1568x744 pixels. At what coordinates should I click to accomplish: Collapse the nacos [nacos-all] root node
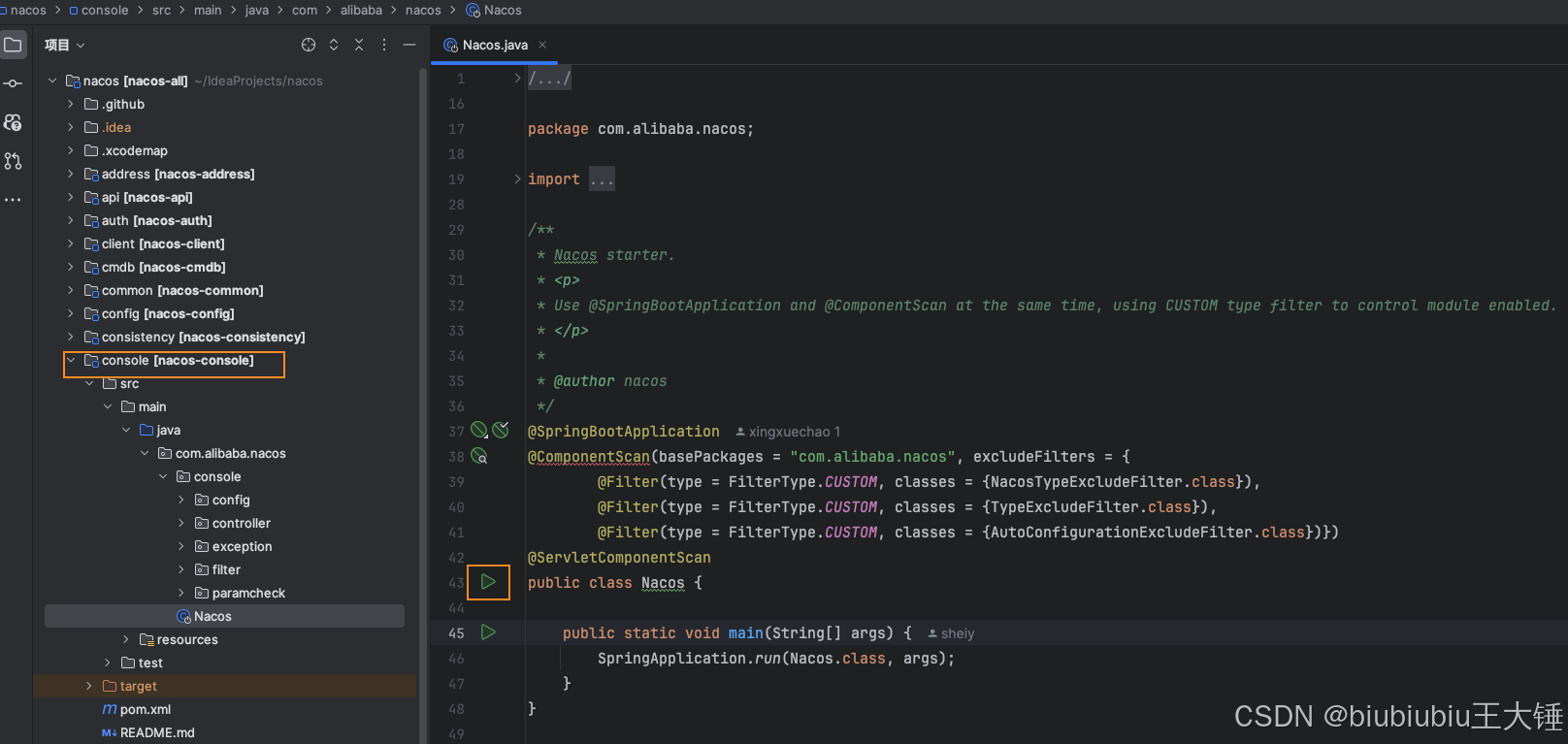tap(52, 81)
